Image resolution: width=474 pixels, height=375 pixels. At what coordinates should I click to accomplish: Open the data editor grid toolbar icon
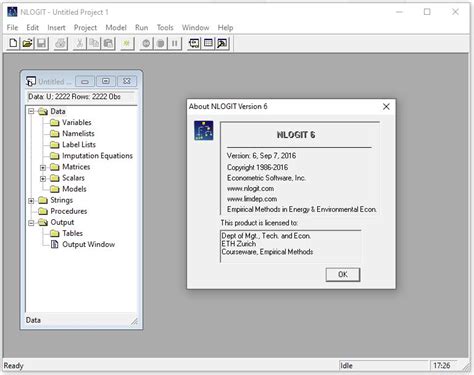[x=208, y=43]
